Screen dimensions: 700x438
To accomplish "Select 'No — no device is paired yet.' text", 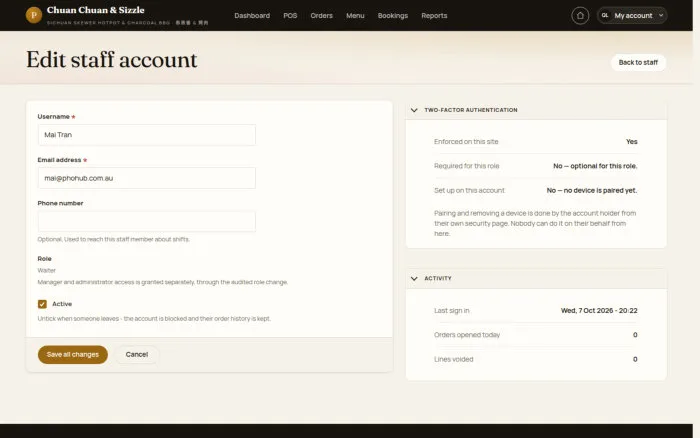I will coord(592,190).
